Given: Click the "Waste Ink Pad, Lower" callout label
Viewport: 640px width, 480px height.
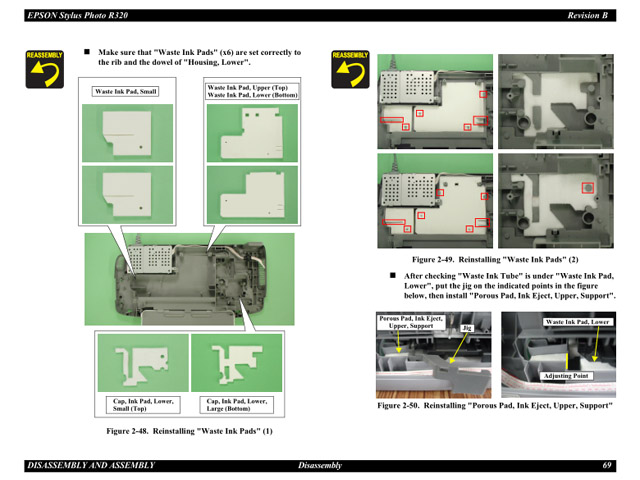Looking at the screenshot, I should point(578,321).
